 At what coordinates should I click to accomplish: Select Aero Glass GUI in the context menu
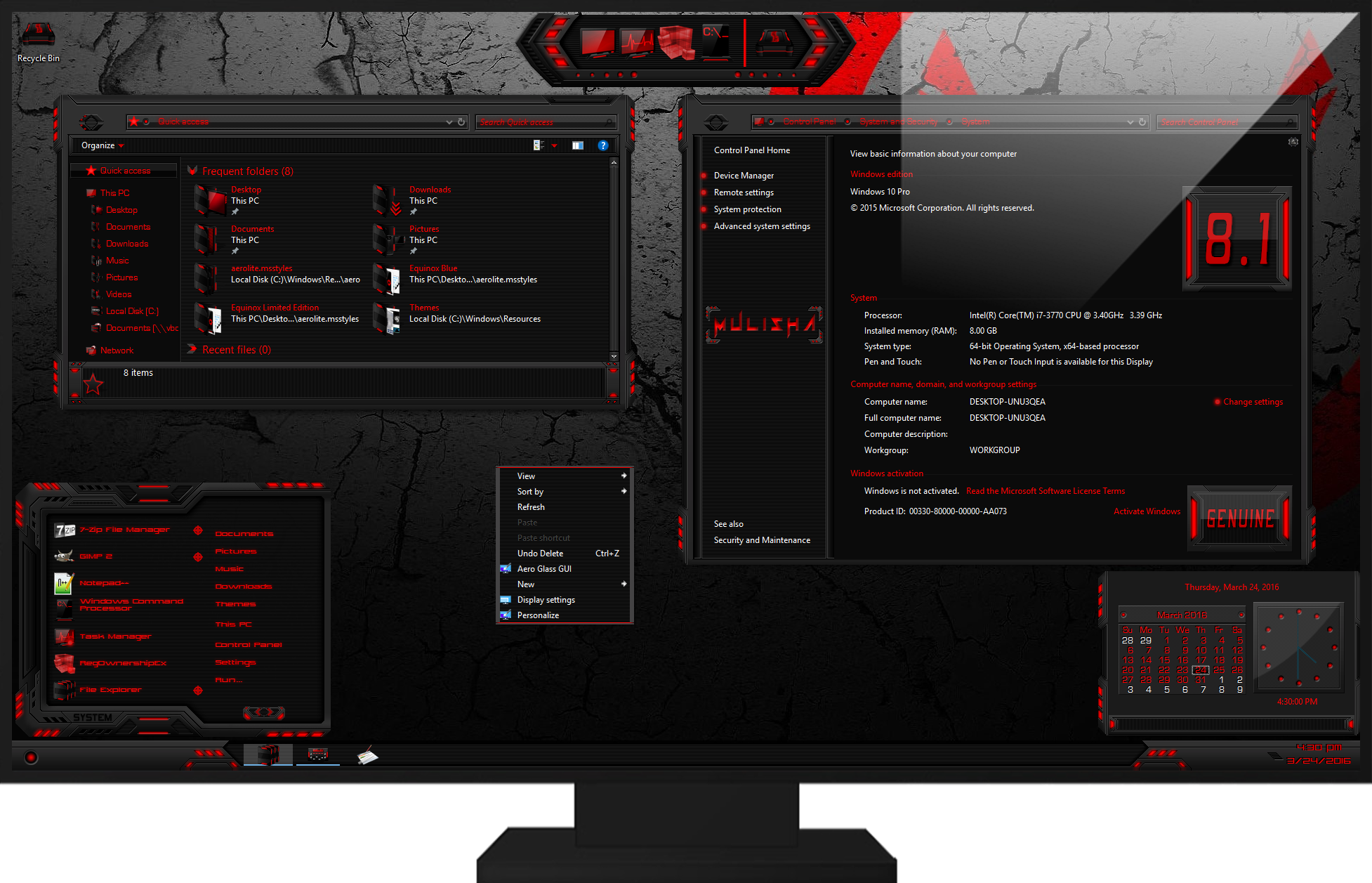[x=564, y=569]
